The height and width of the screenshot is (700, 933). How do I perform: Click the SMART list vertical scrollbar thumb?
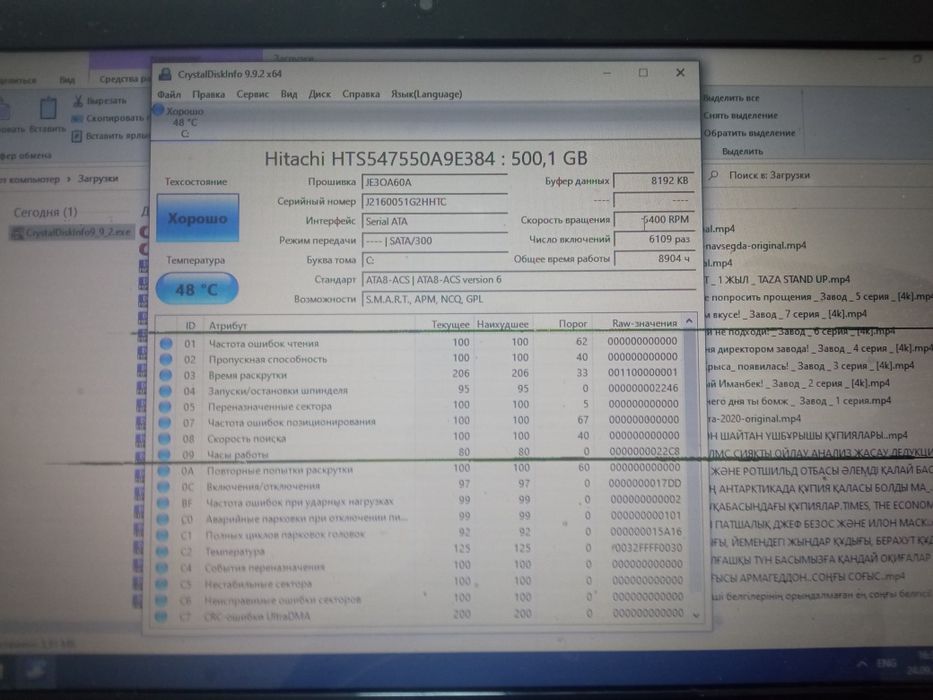(691, 458)
